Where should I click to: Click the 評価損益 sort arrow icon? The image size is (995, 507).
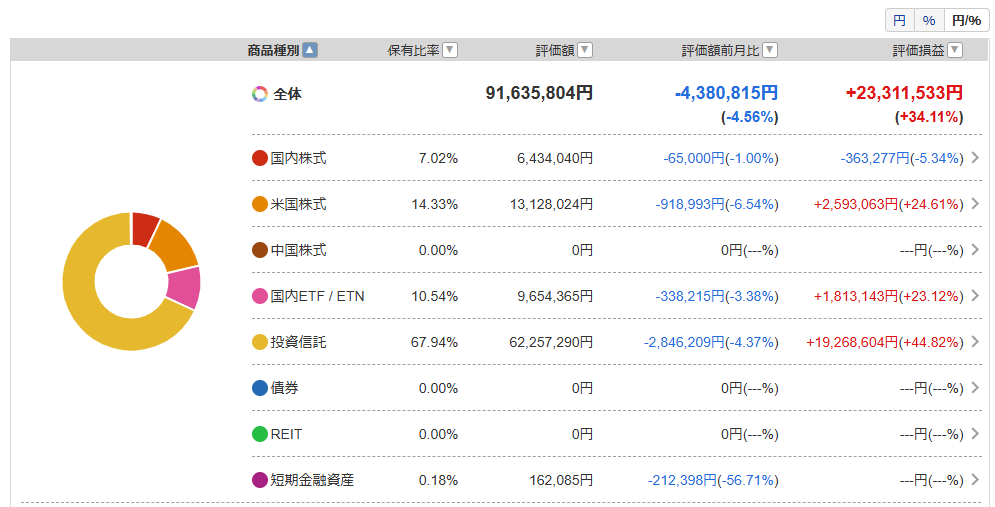point(955,50)
